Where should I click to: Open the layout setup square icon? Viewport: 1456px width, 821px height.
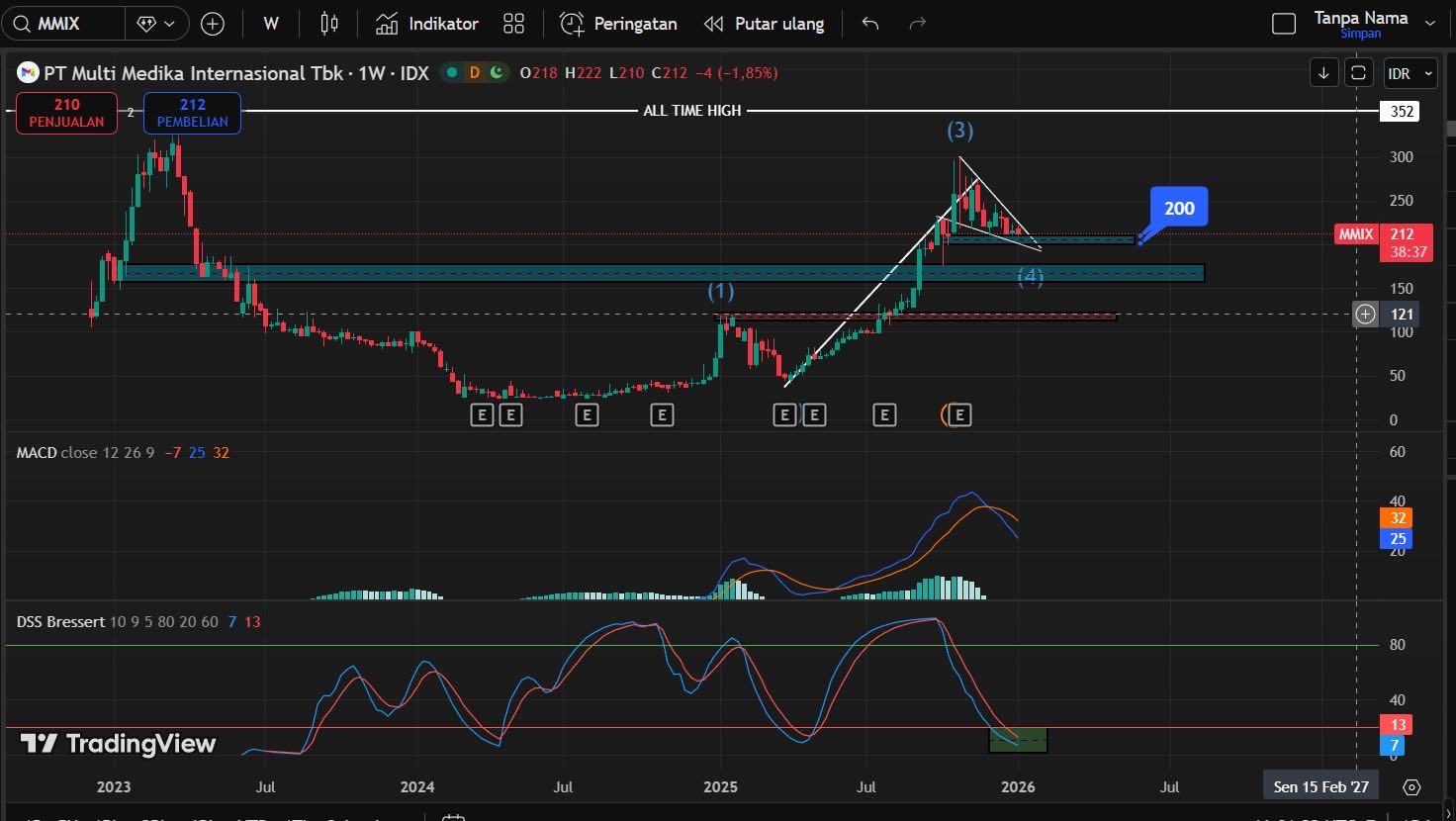(x=1283, y=24)
